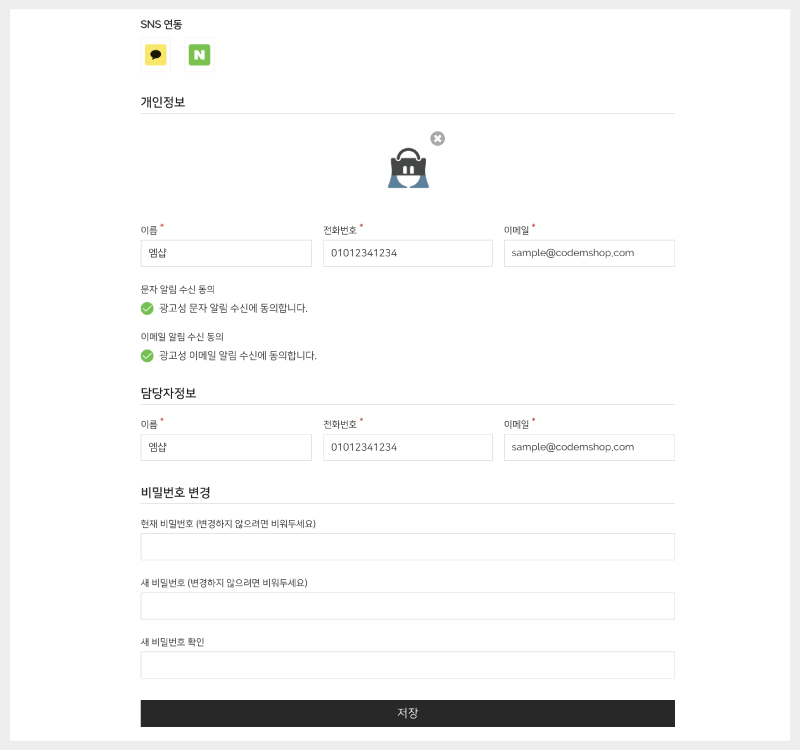Click the 담당자정보 section heading
800x750 pixels.
point(168,393)
